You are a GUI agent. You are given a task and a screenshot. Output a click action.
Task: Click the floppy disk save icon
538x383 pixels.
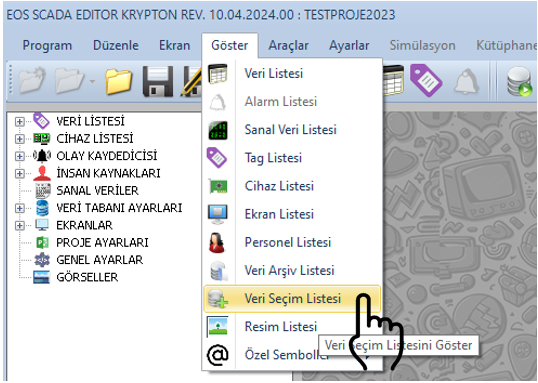[x=158, y=81]
